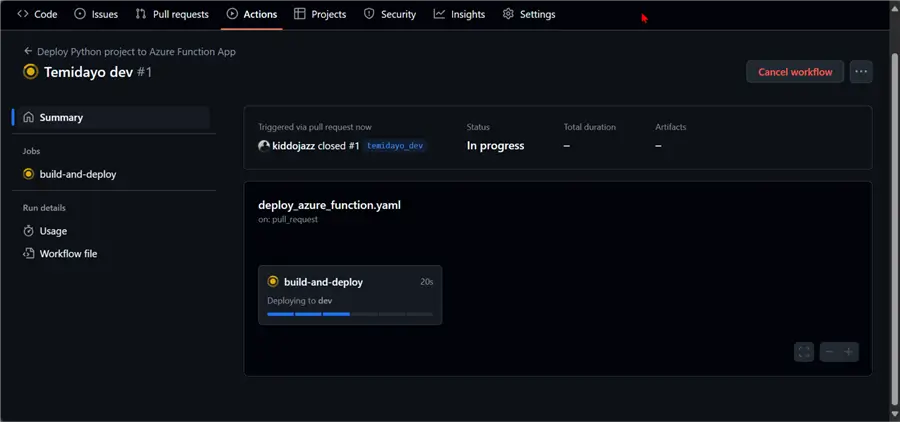900x422 pixels.
Task: Open the Code tab
Action: click(37, 14)
